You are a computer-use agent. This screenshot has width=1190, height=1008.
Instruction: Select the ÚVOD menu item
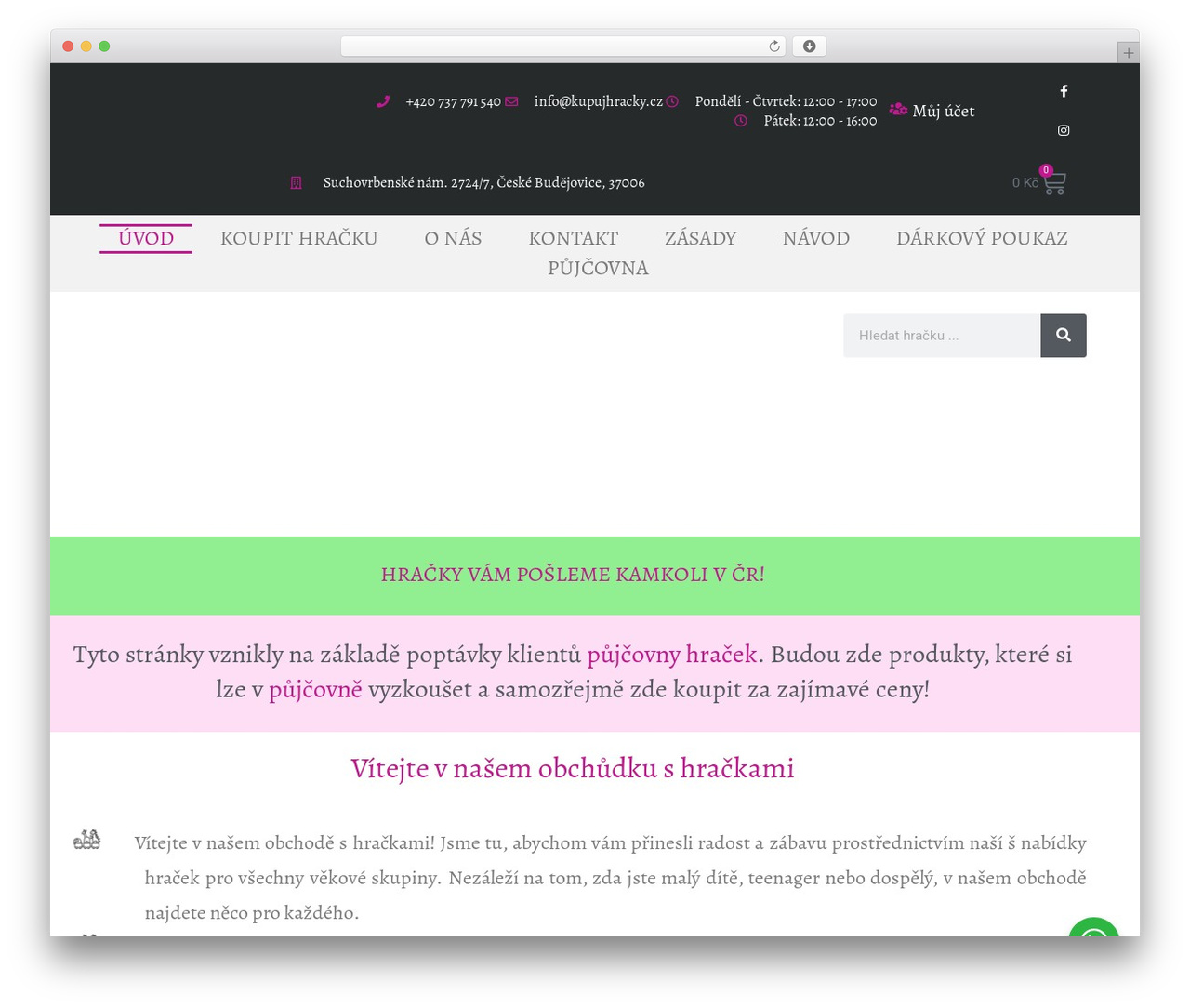tap(146, 238)
